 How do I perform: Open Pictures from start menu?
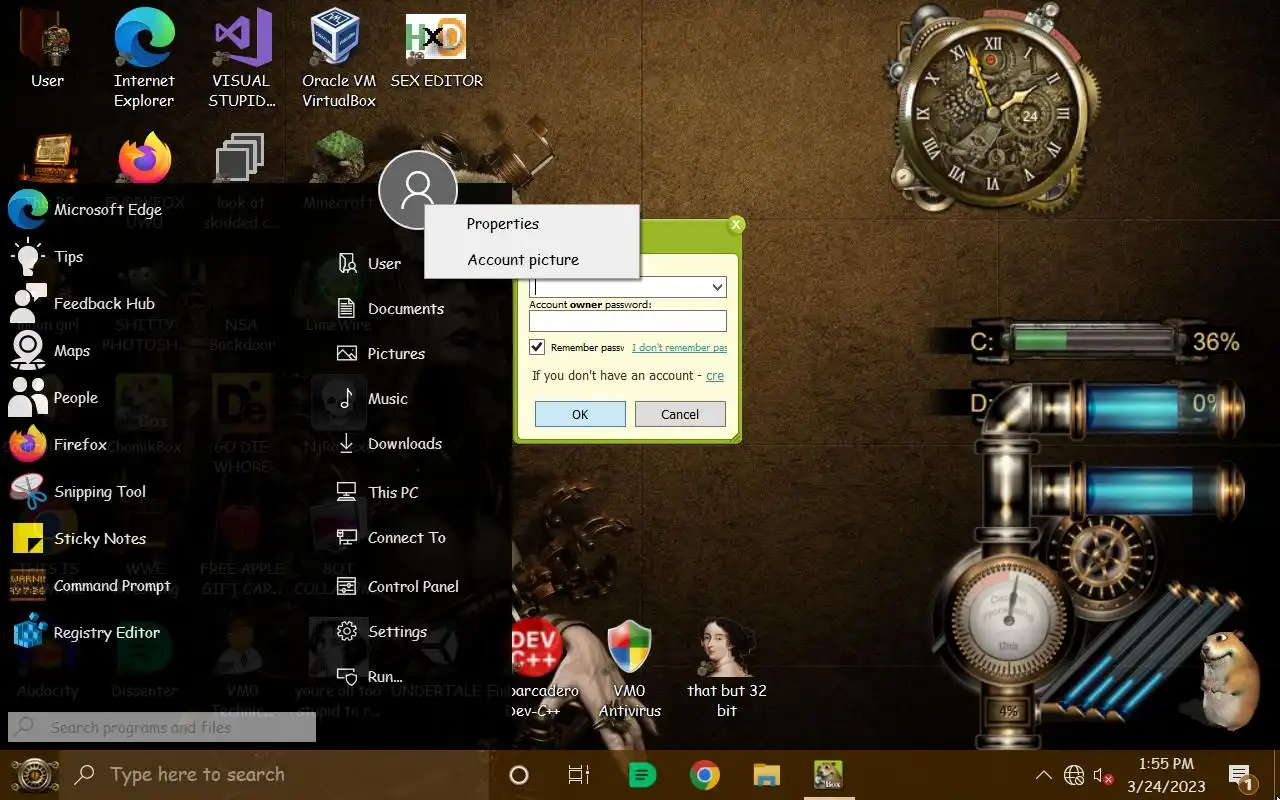tap(381, 354)
